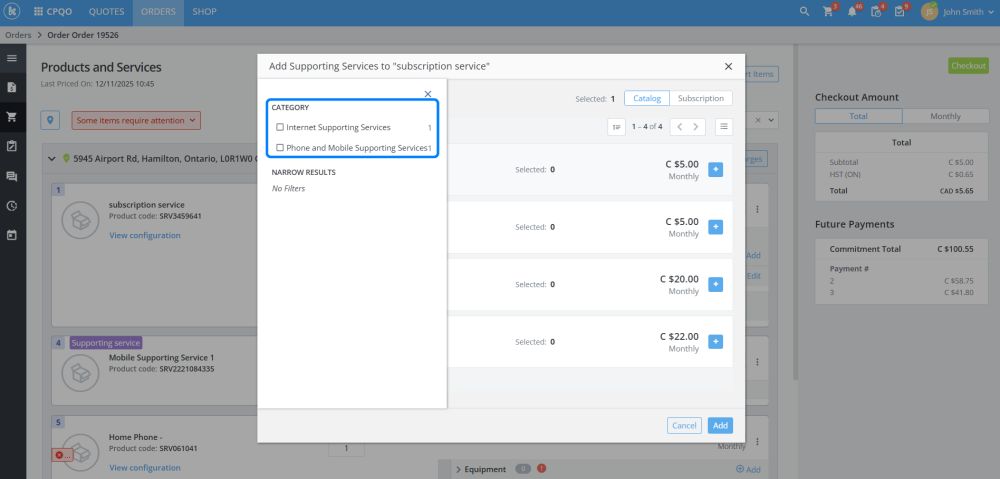Image resolution: width=1000 pixels, height=479 pixels.
Task: Click the Commitment Total amount C $100.55
Action: (955, 249)
